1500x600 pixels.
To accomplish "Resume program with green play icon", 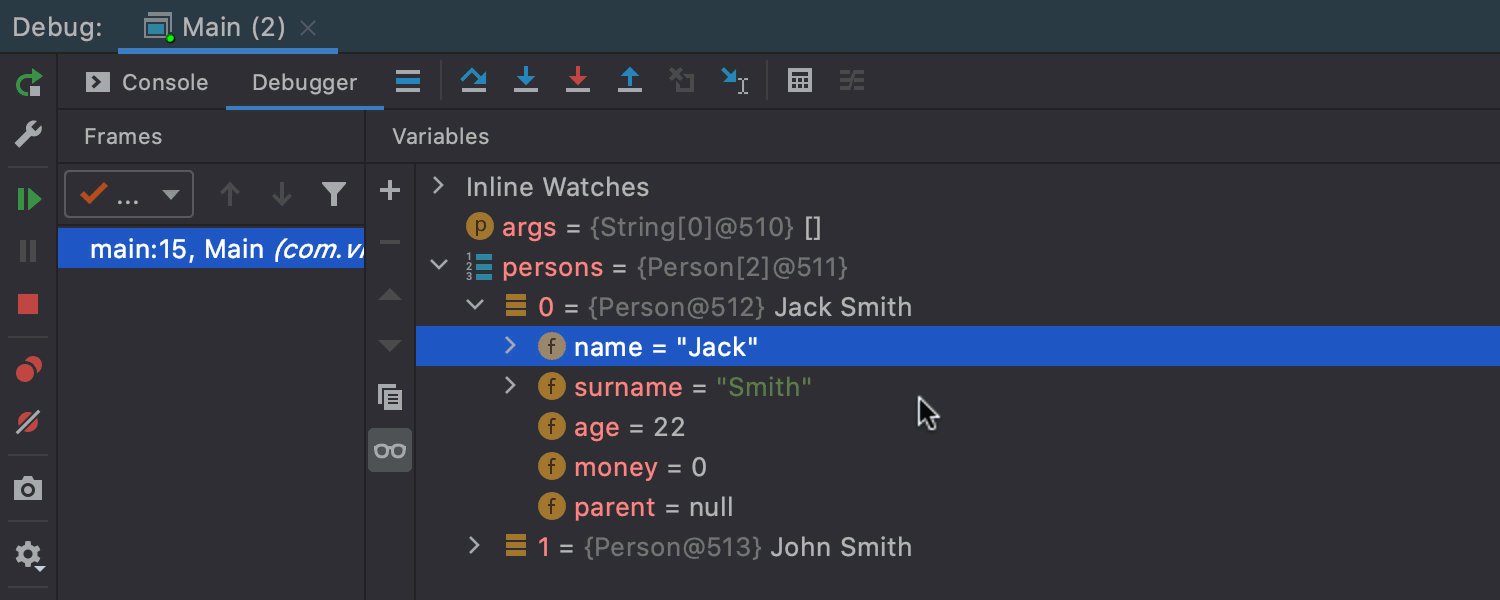I will pyautogui.click(x=29, y=199).
